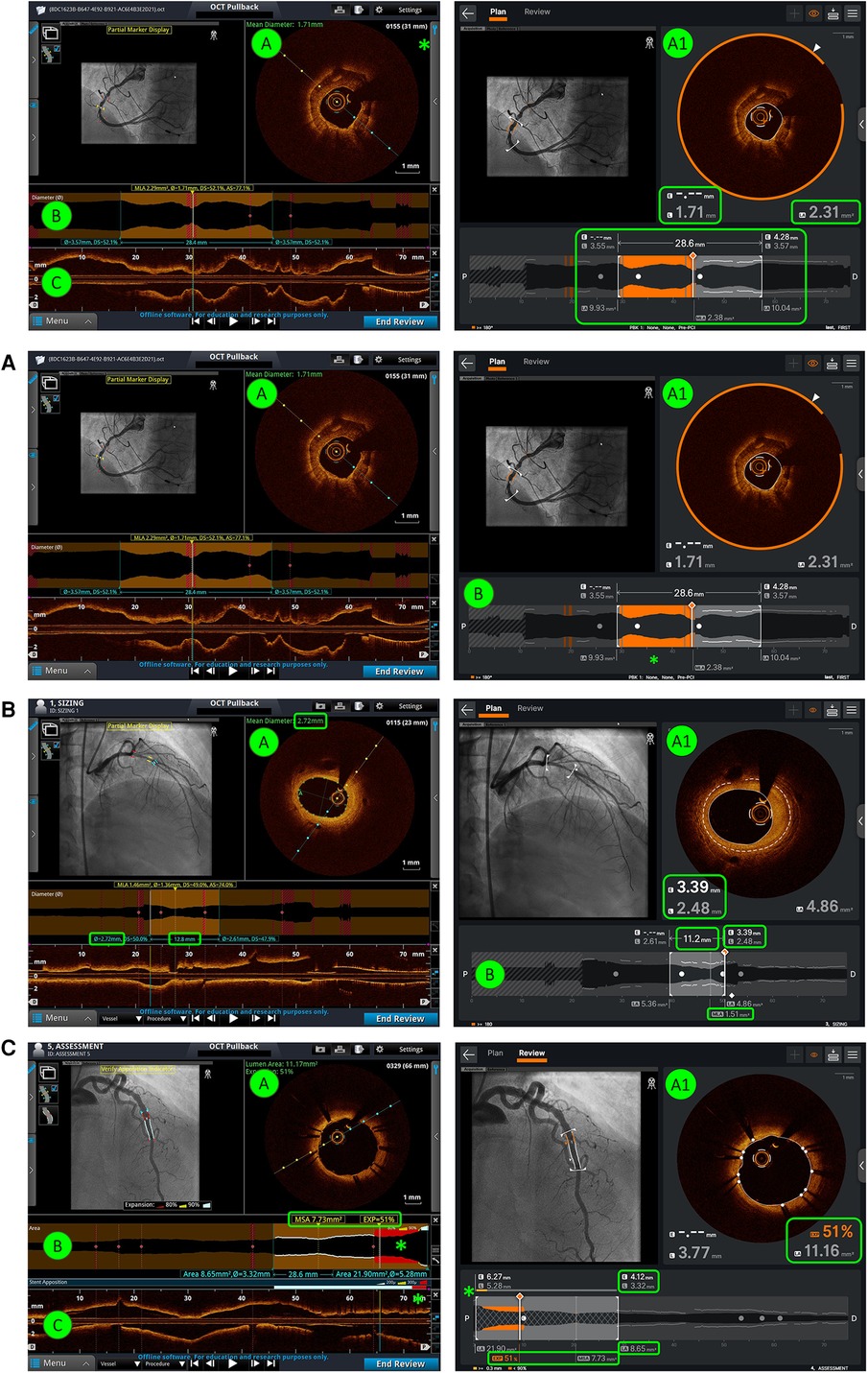
Task: Open the hamburger menu in the SIZING Plan window
Action: click(851, 710)
